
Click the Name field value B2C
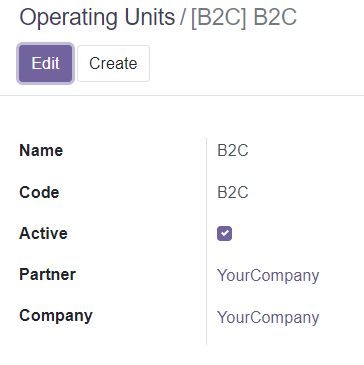click(233, 151)
